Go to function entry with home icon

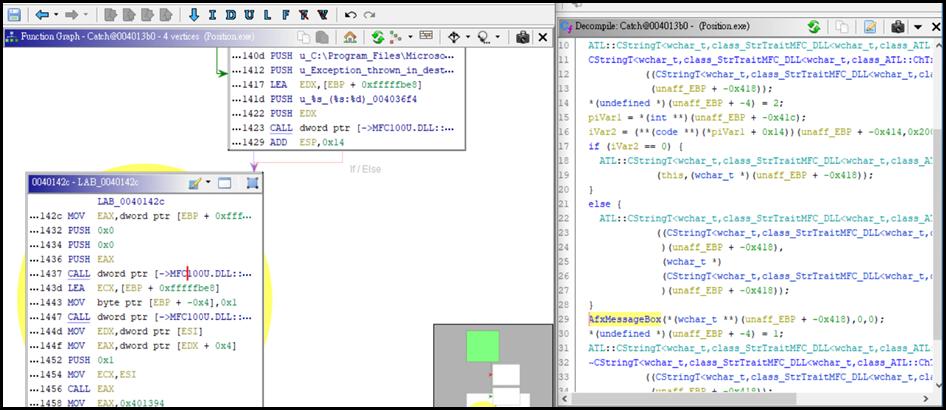(350, 37)
